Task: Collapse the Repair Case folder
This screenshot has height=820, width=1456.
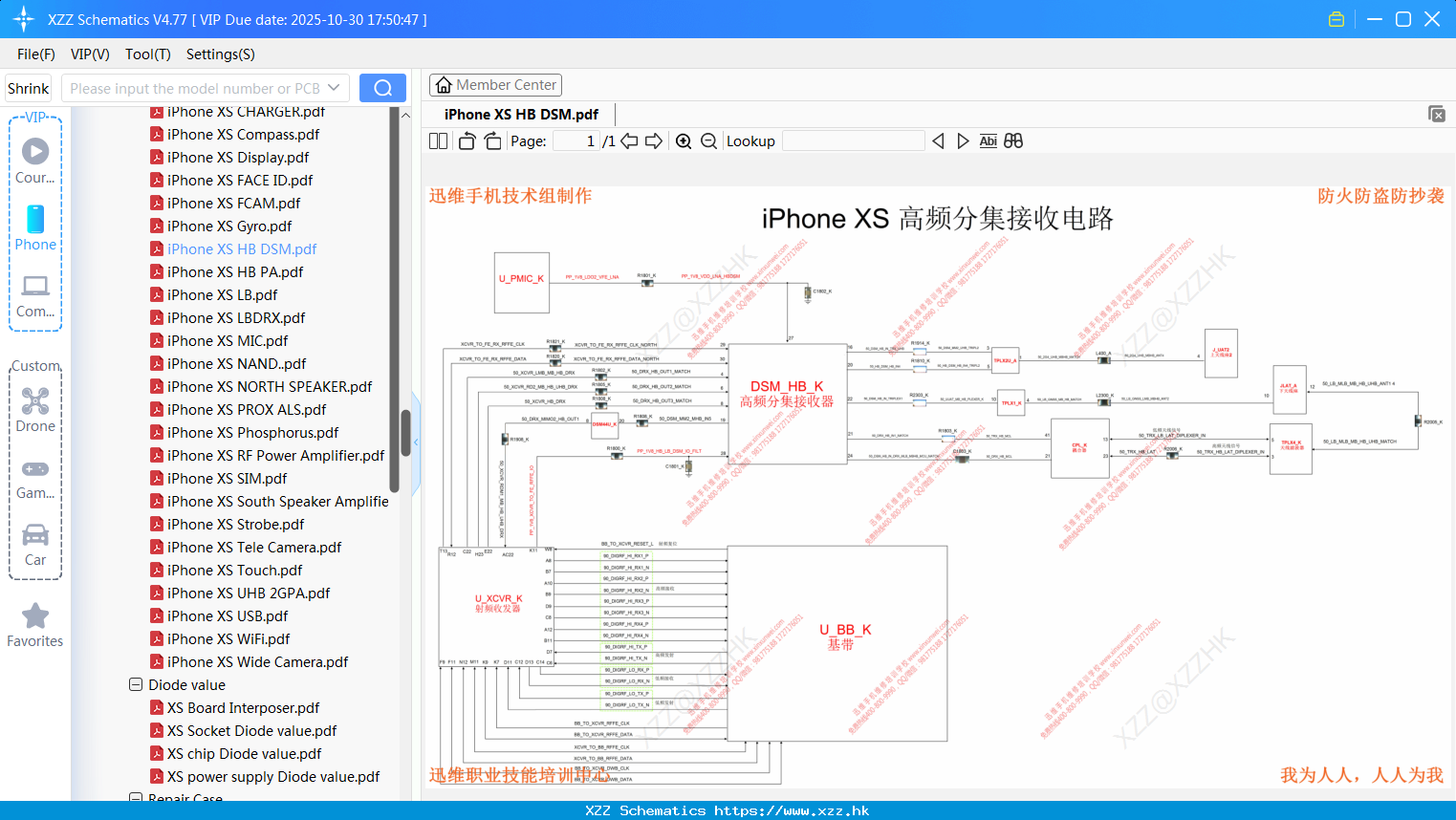Action: (136, 797)
